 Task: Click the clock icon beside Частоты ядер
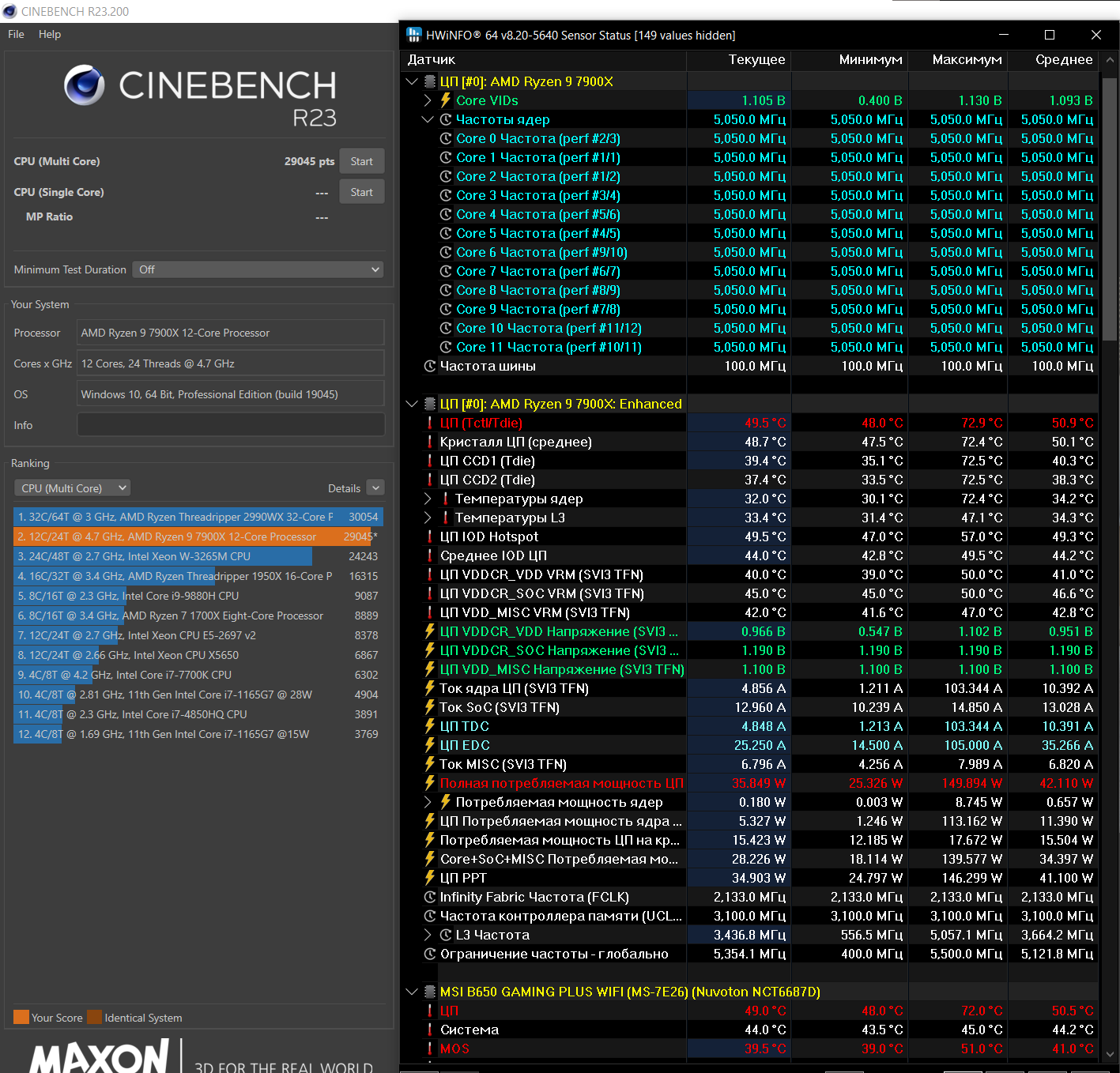click(446, 119)
